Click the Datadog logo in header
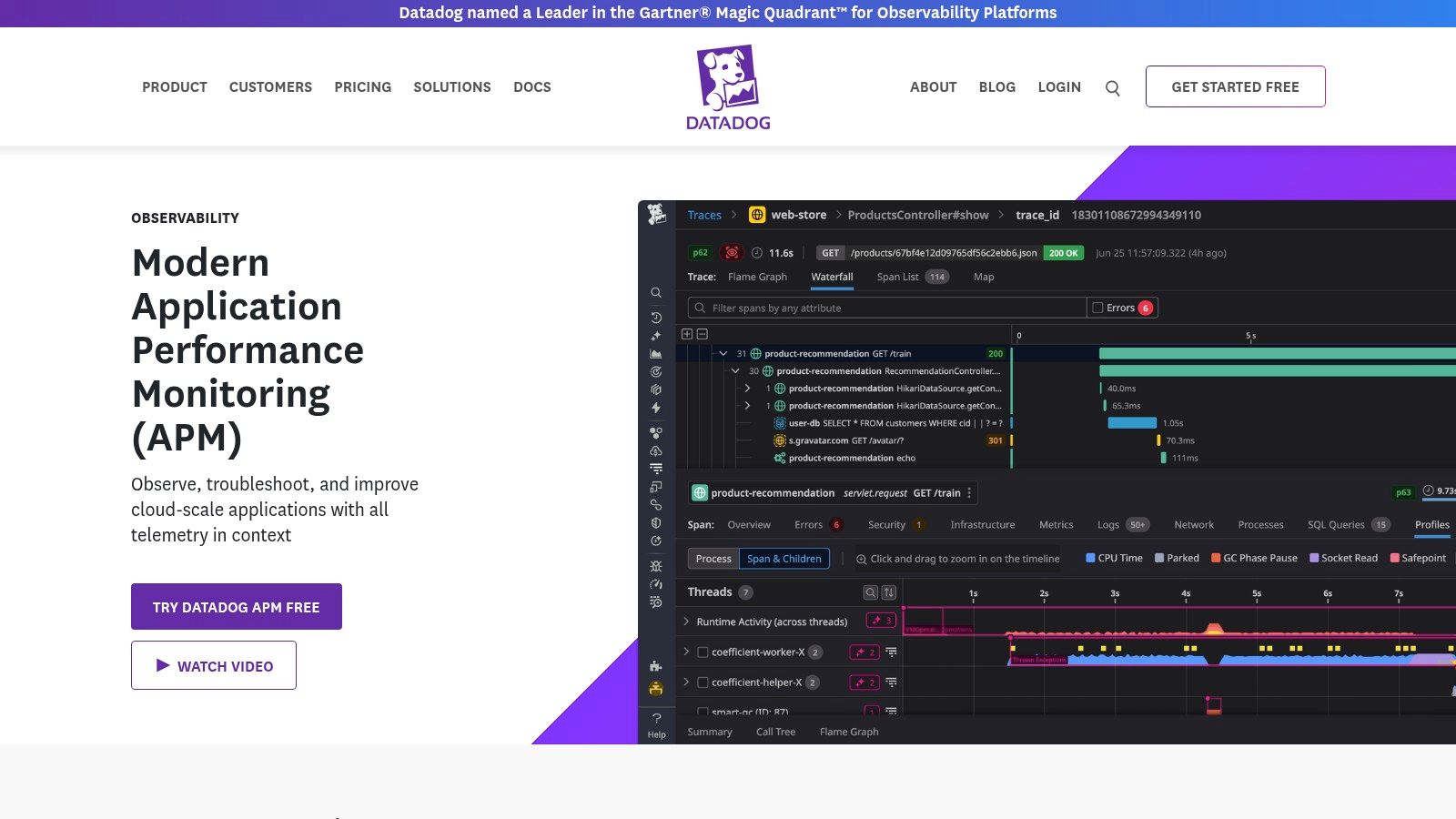Image resolution: width=1456 pixels, height=819 pixels. pyautogui.click(x=728, y=87)
